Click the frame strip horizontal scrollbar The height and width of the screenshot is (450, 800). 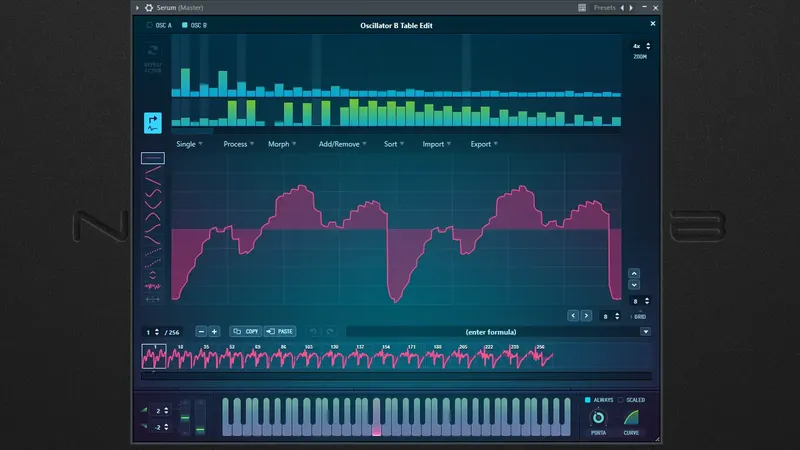click(x=396, y=376)
